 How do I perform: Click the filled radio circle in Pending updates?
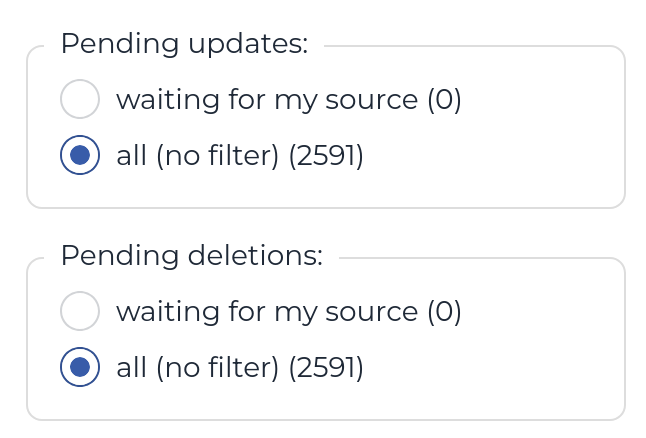click(x=80, y=155)
